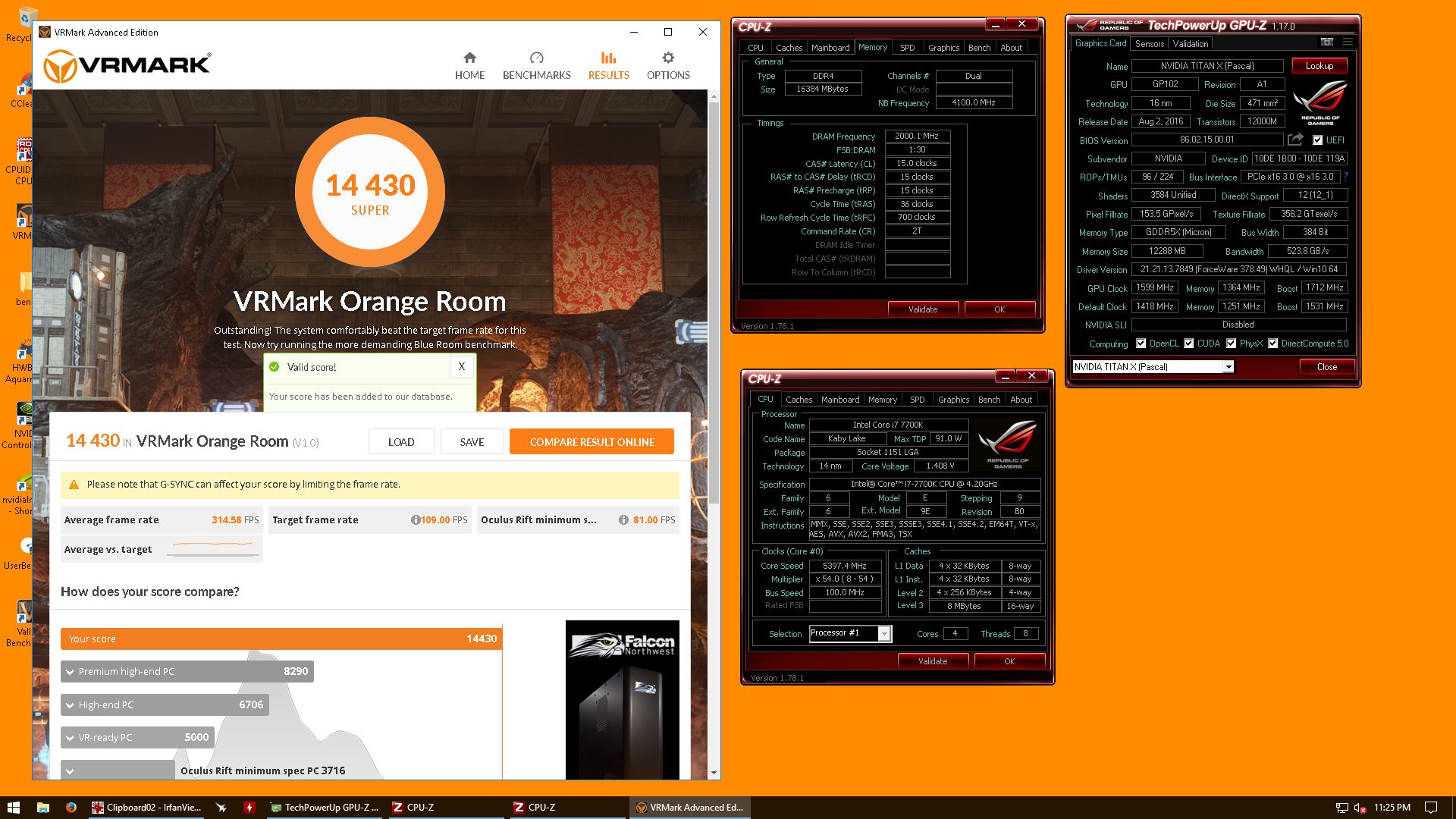Open File Explorer from the taskbar
This screenshot has height=819, width=1456.
coord(42,808)
